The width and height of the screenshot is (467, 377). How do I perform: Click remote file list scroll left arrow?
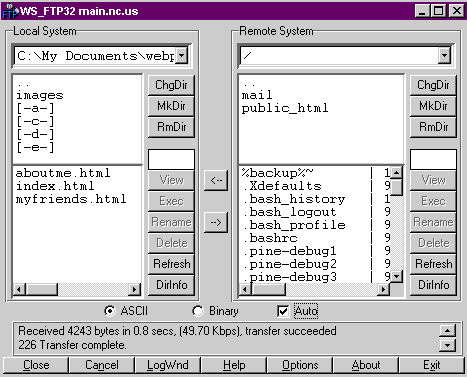245,289
